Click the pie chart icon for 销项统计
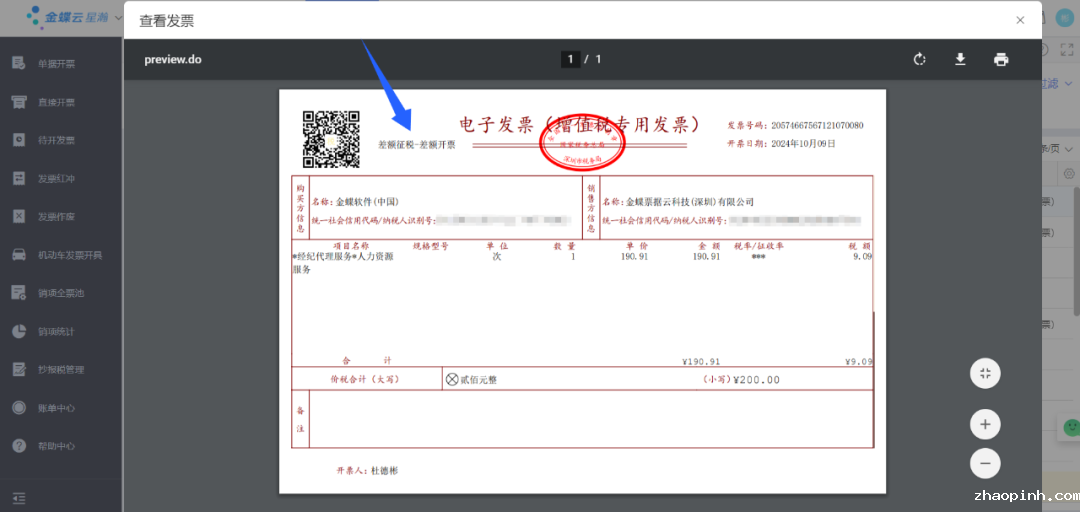Screen dimensions: 1080x512 (19, 331)
